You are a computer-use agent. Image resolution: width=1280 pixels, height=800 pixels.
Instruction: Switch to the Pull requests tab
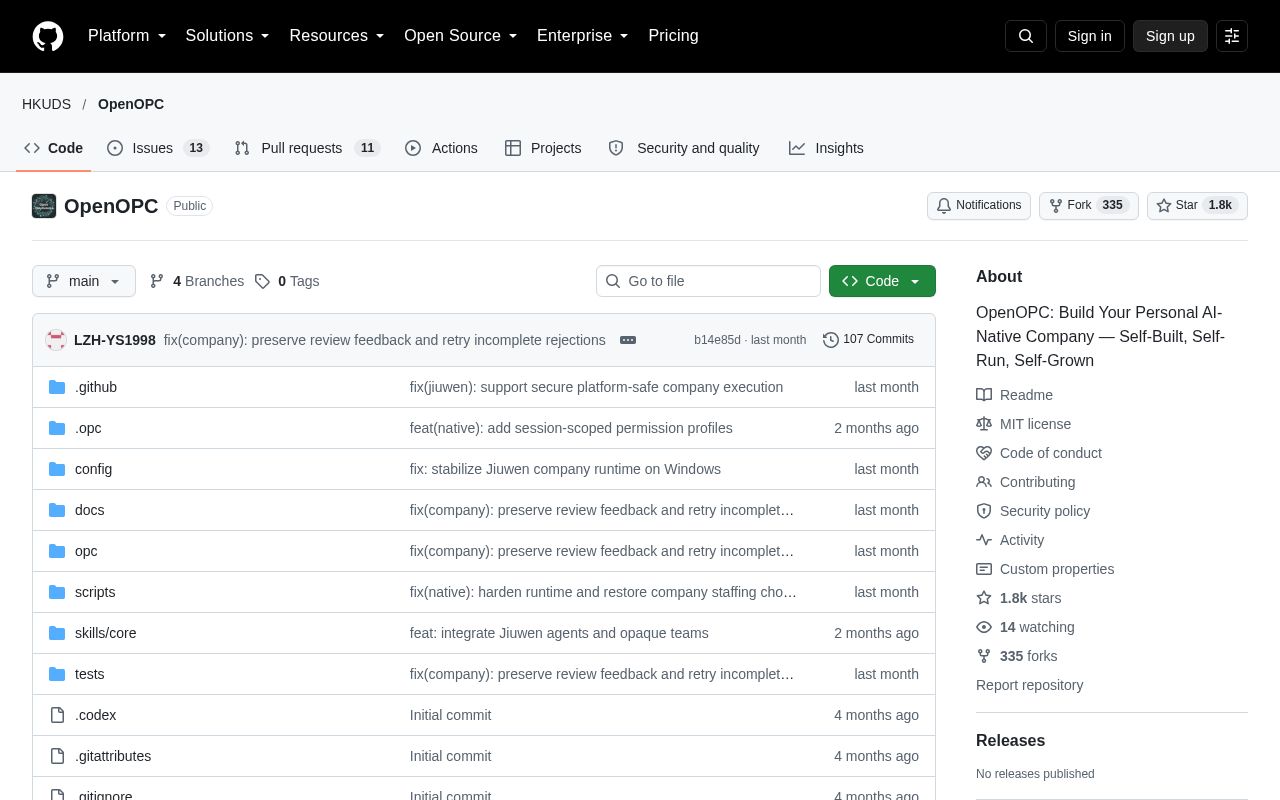click(x=307, y=148)
